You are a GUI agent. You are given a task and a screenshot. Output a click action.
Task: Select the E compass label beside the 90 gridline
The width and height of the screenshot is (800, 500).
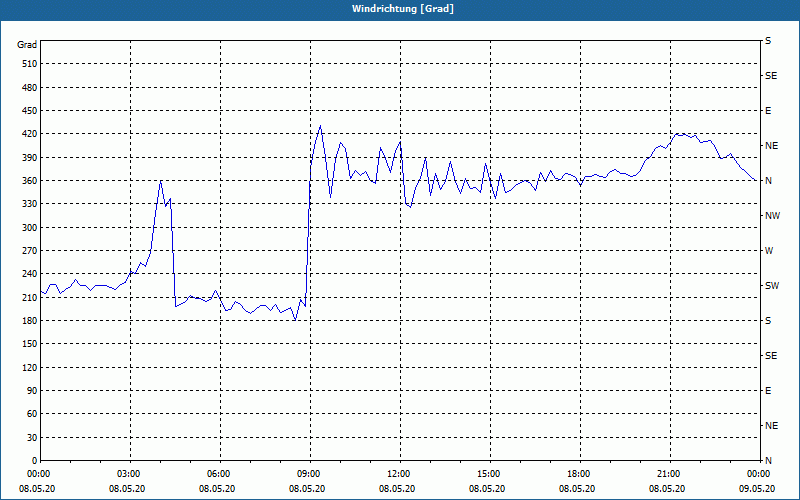point(768,391)
